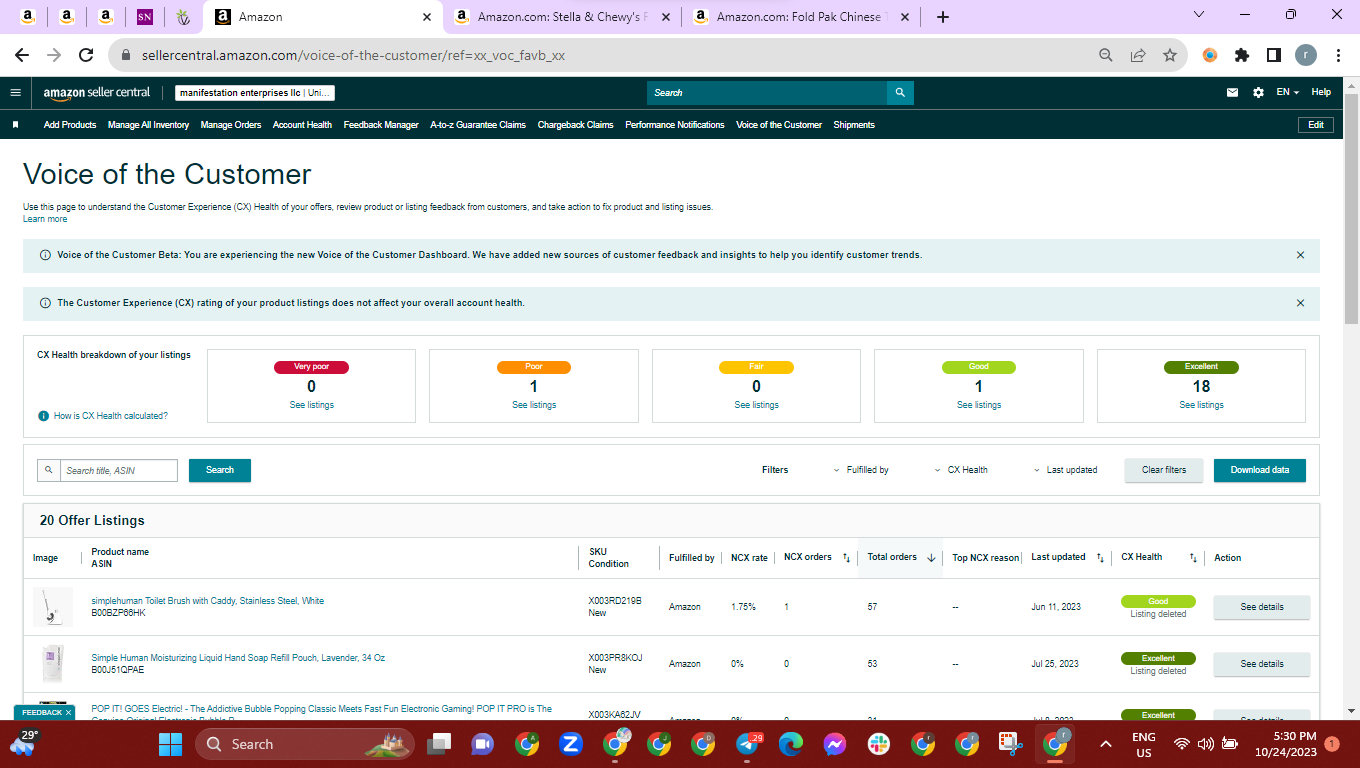This screenshot has width=1360, height=768.
Task: Click the simplehuman Toilet Brush thumbnail
Action: click(53, 607)
